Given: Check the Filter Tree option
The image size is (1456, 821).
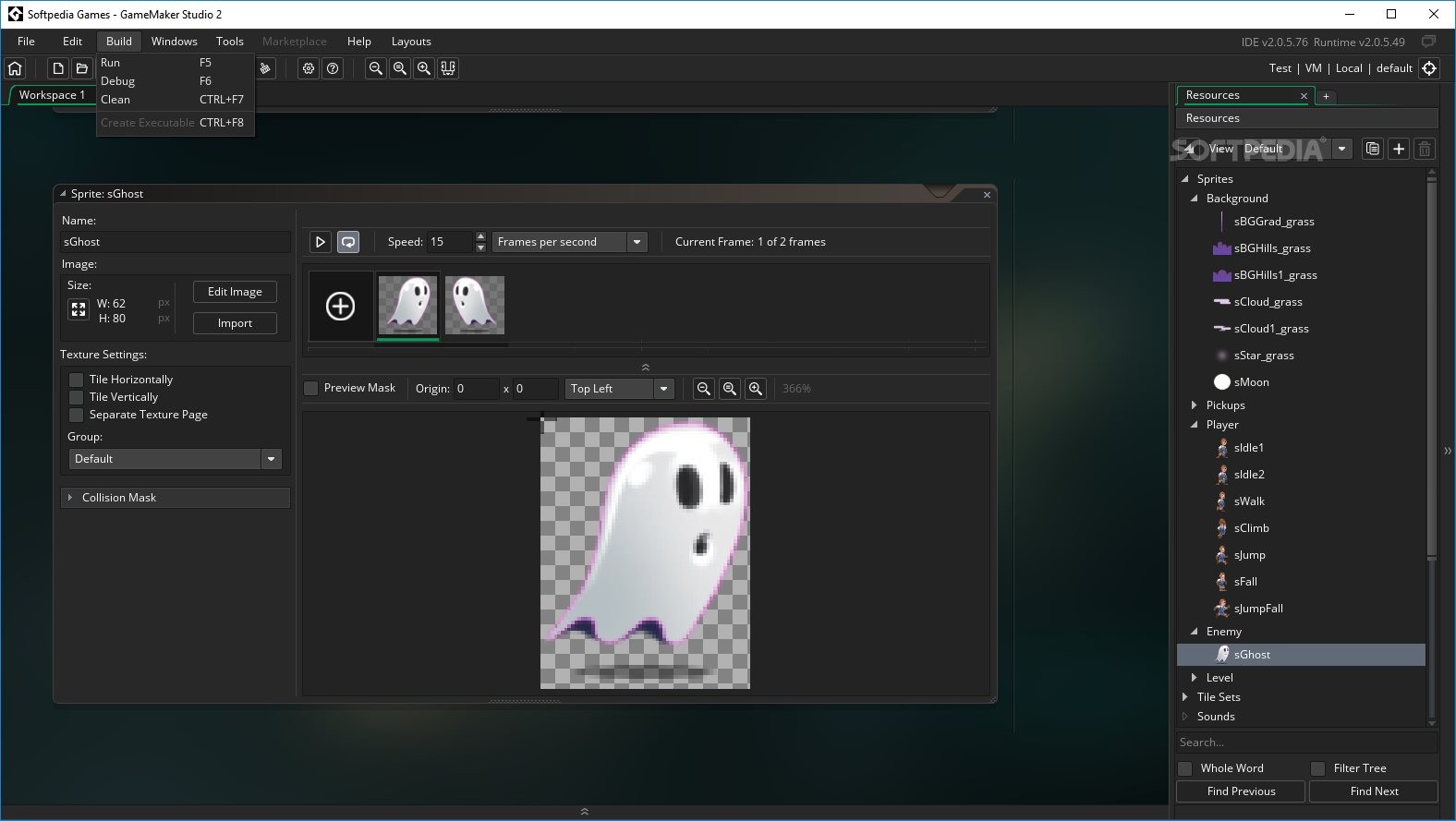Looking at the screenshot, I should click(1318, 768).
